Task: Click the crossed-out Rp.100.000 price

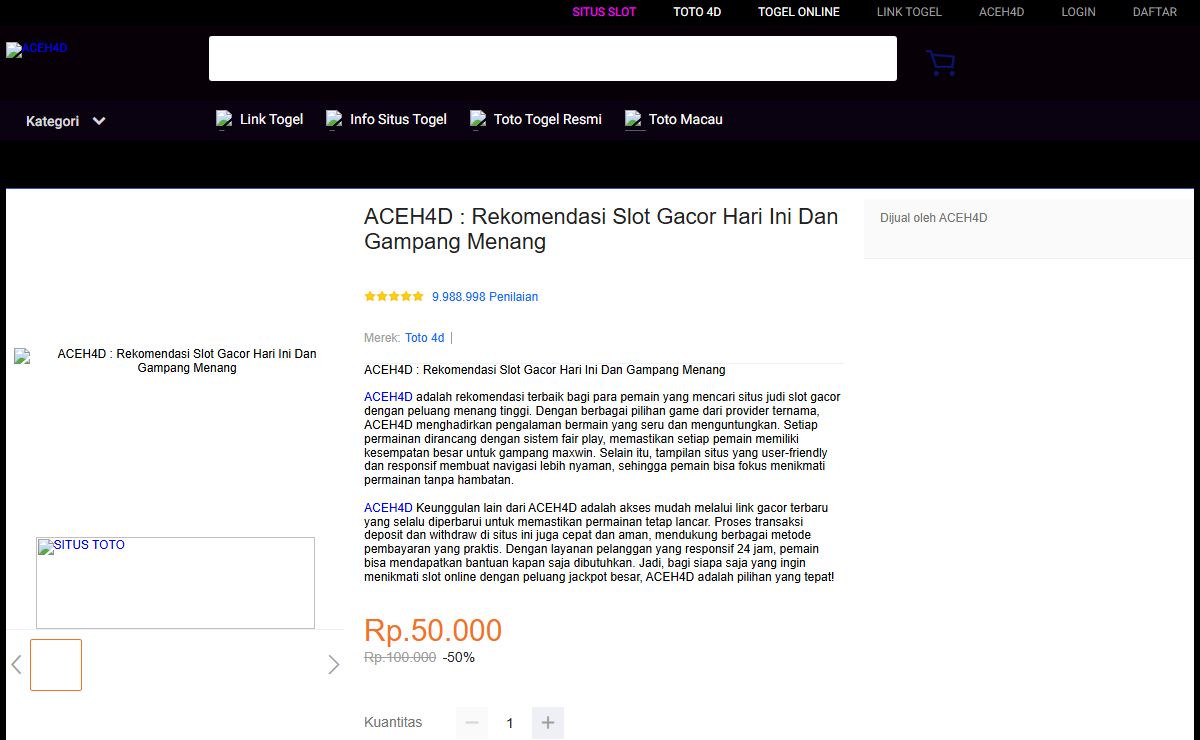Action: click(400, 657)
